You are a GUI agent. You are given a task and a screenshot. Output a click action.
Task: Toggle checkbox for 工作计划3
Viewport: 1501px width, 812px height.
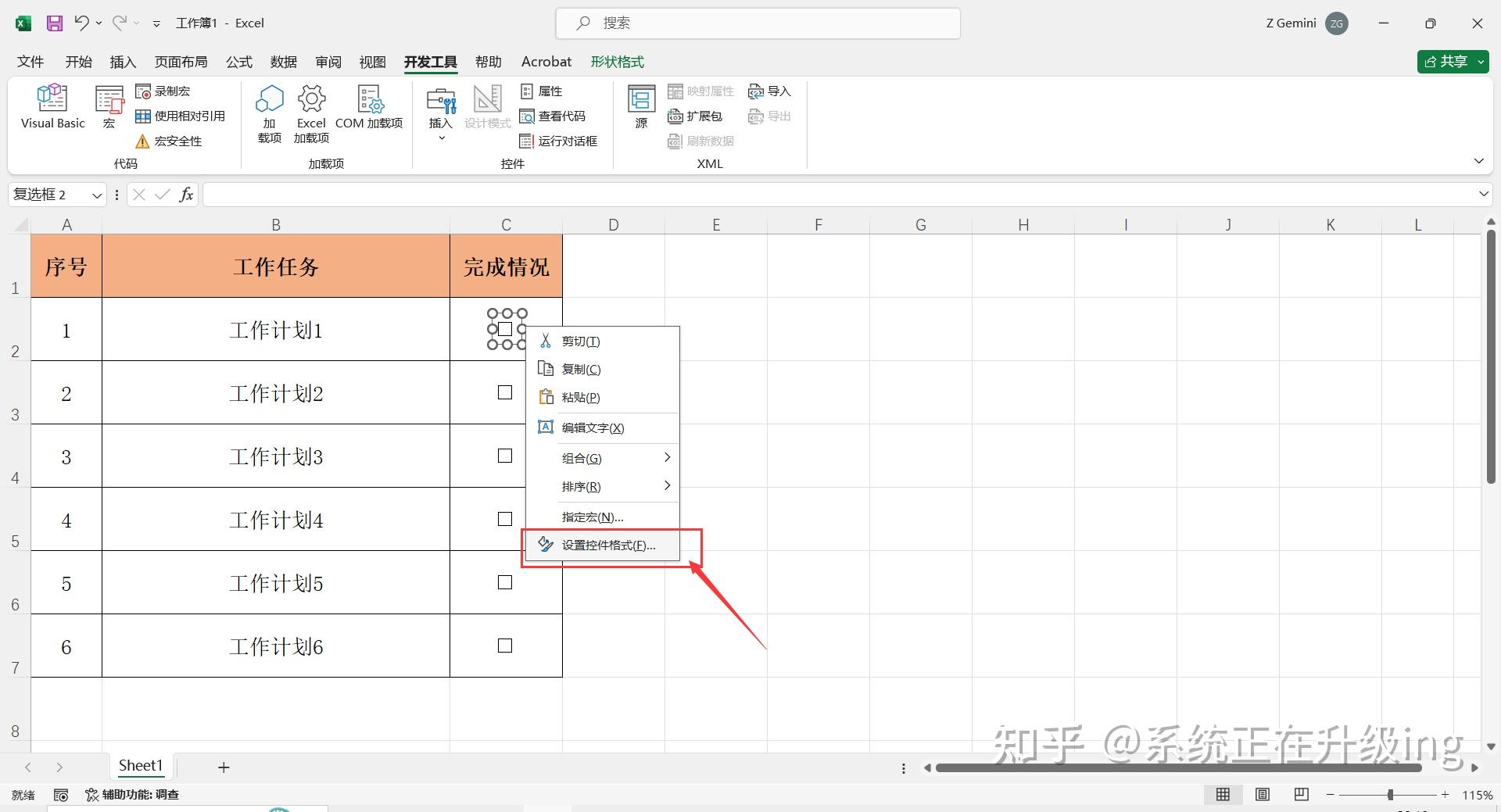(x=505, y=456)
